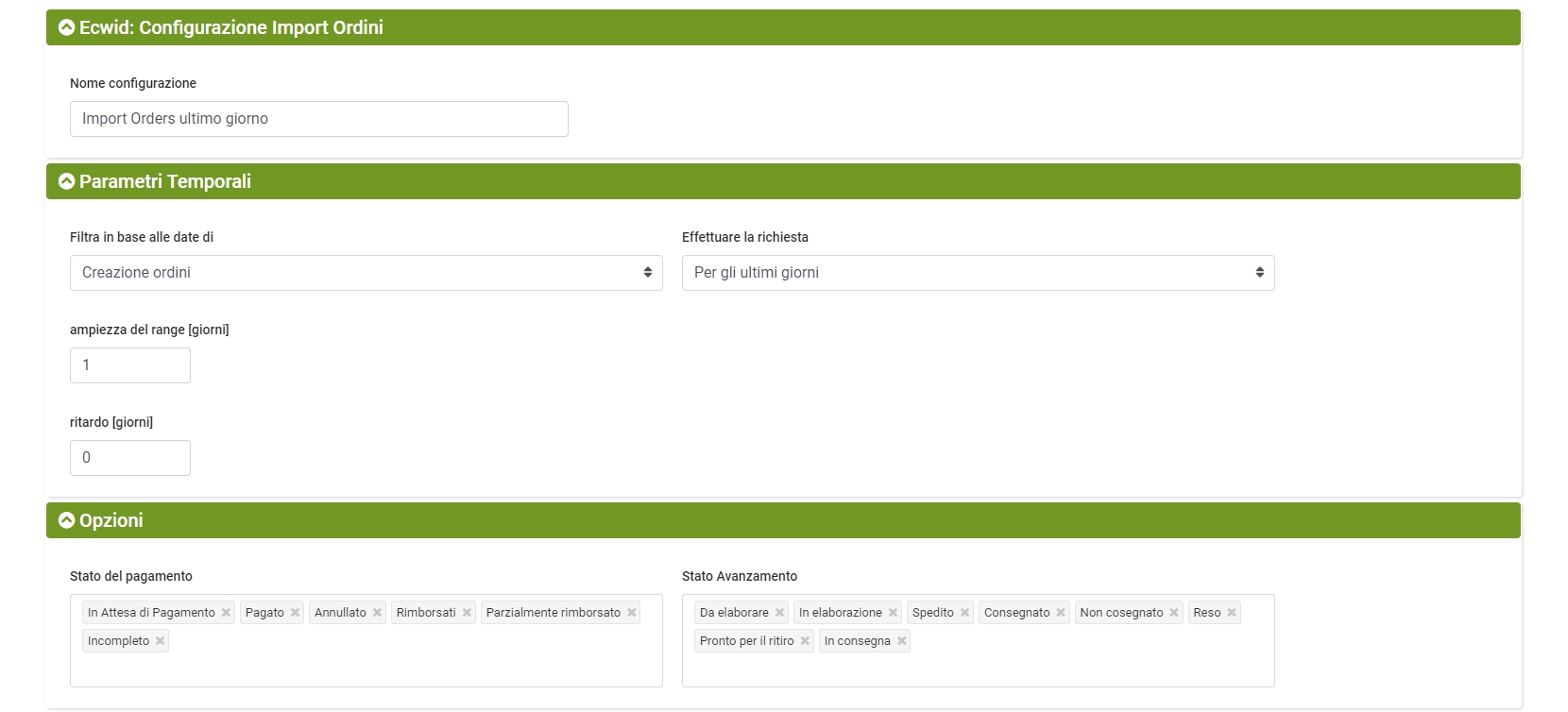
Task: Collapse the Parametri Temporali panel
Action: (x=66, y=181)
